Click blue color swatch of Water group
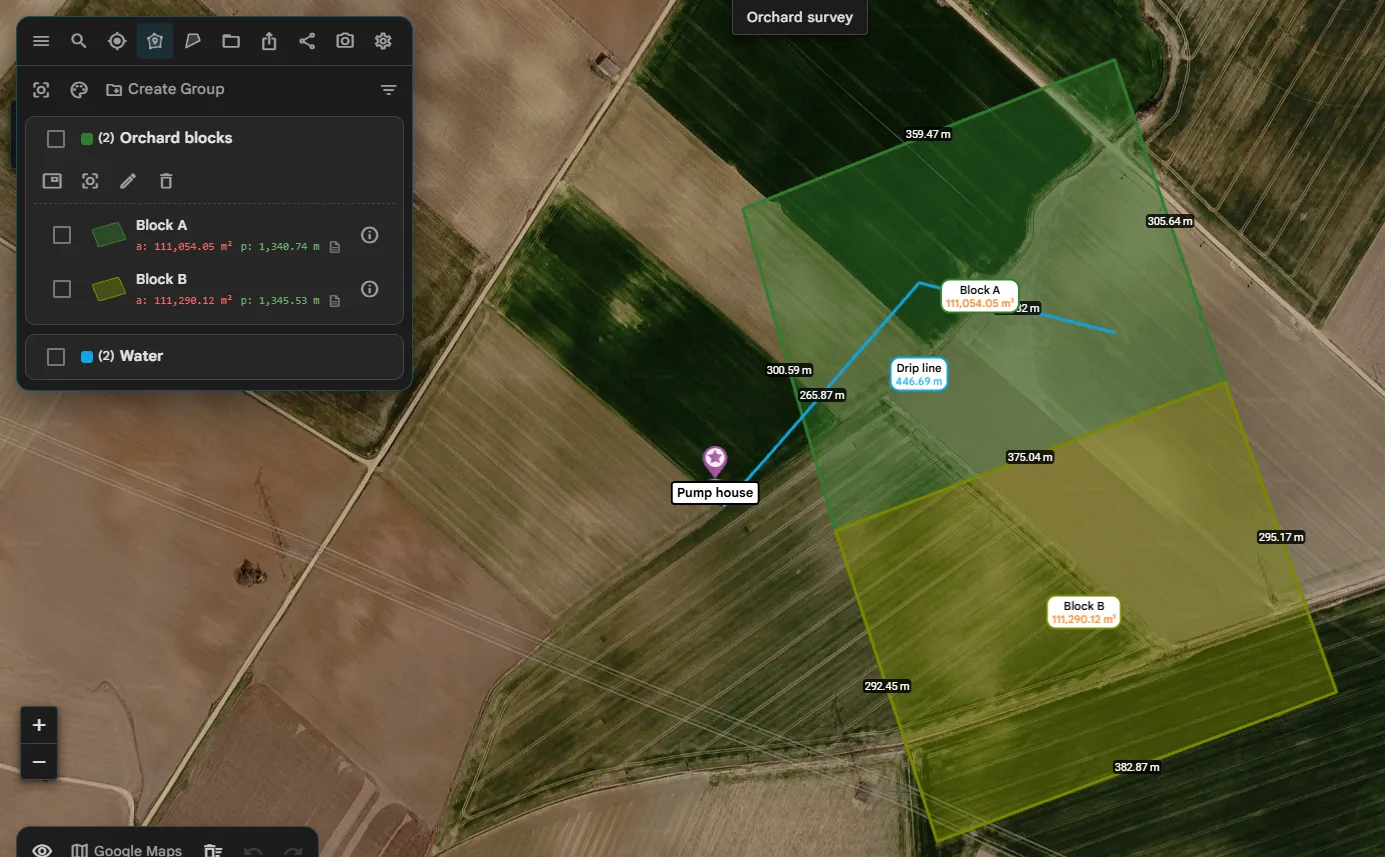Viewport: 1385px width, 857px height. click(87, 357)
